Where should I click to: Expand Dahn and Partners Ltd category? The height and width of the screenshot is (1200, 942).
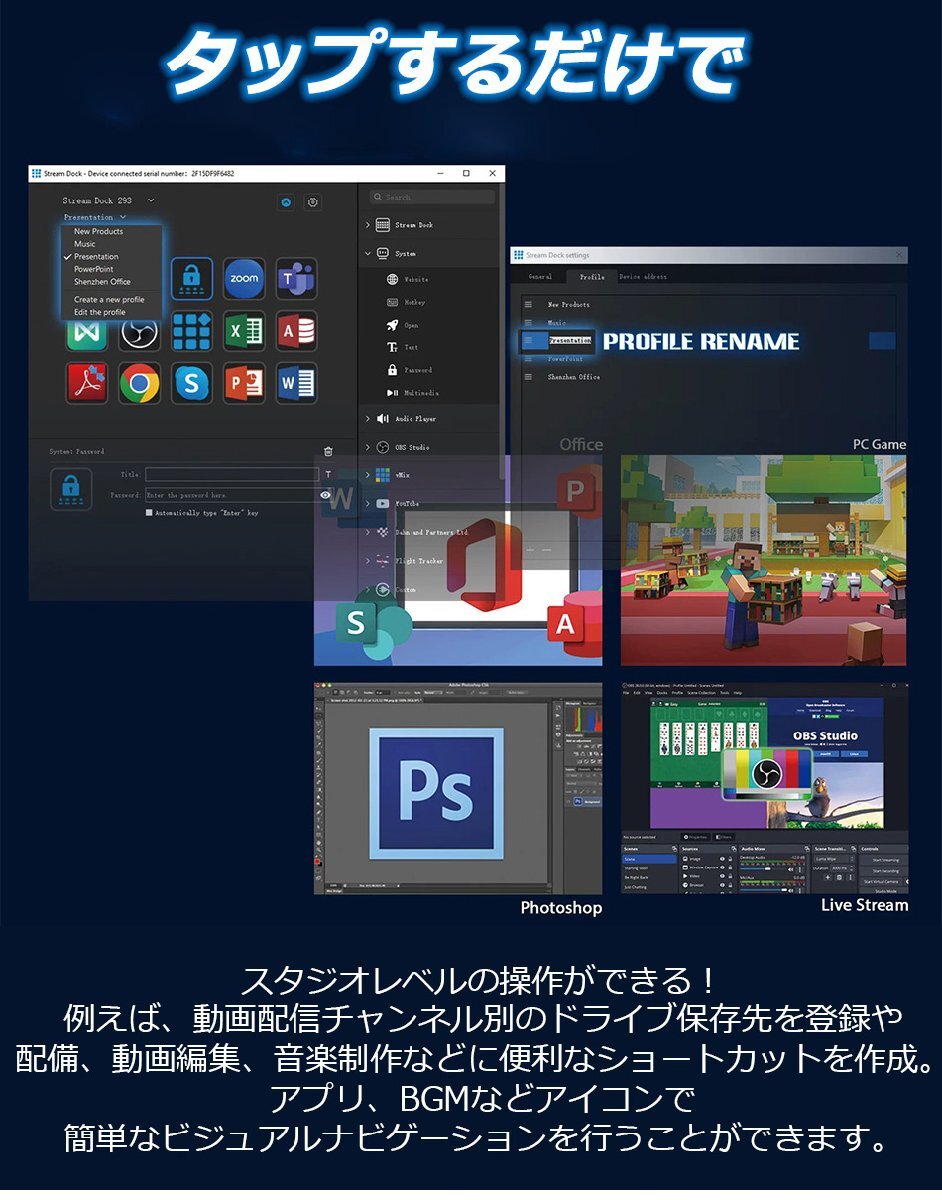(x=368, y=533)
